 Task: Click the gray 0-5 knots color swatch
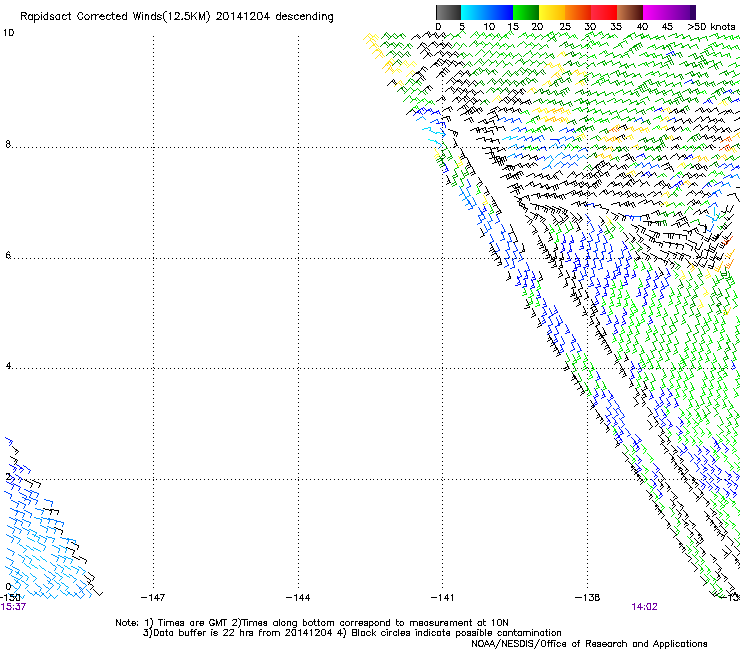(448, 12)
